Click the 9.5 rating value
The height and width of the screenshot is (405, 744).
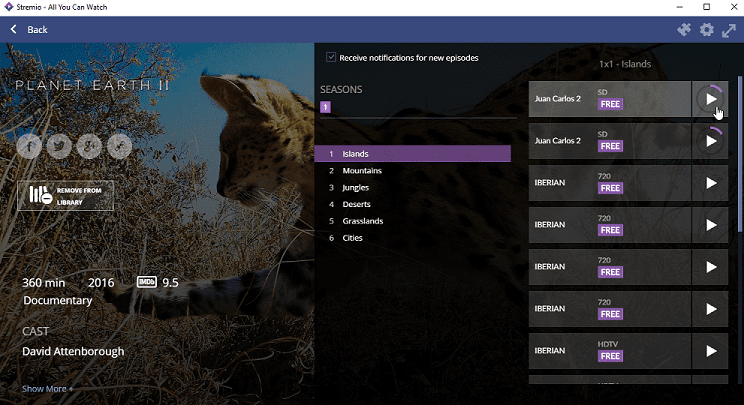click(x=170, y=283)
